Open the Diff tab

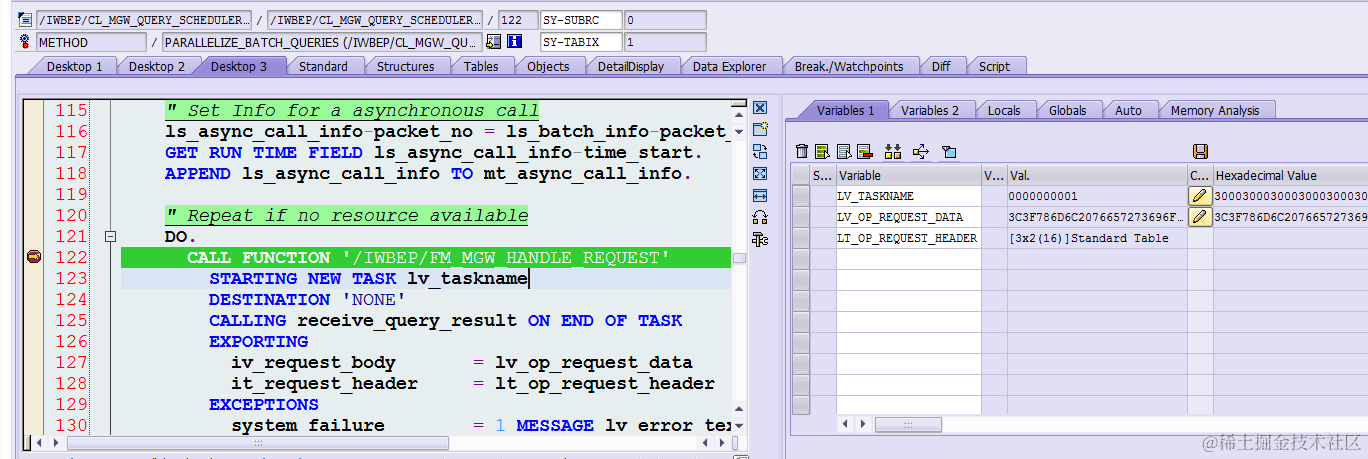pyautogui.click(x=941, y=66)
